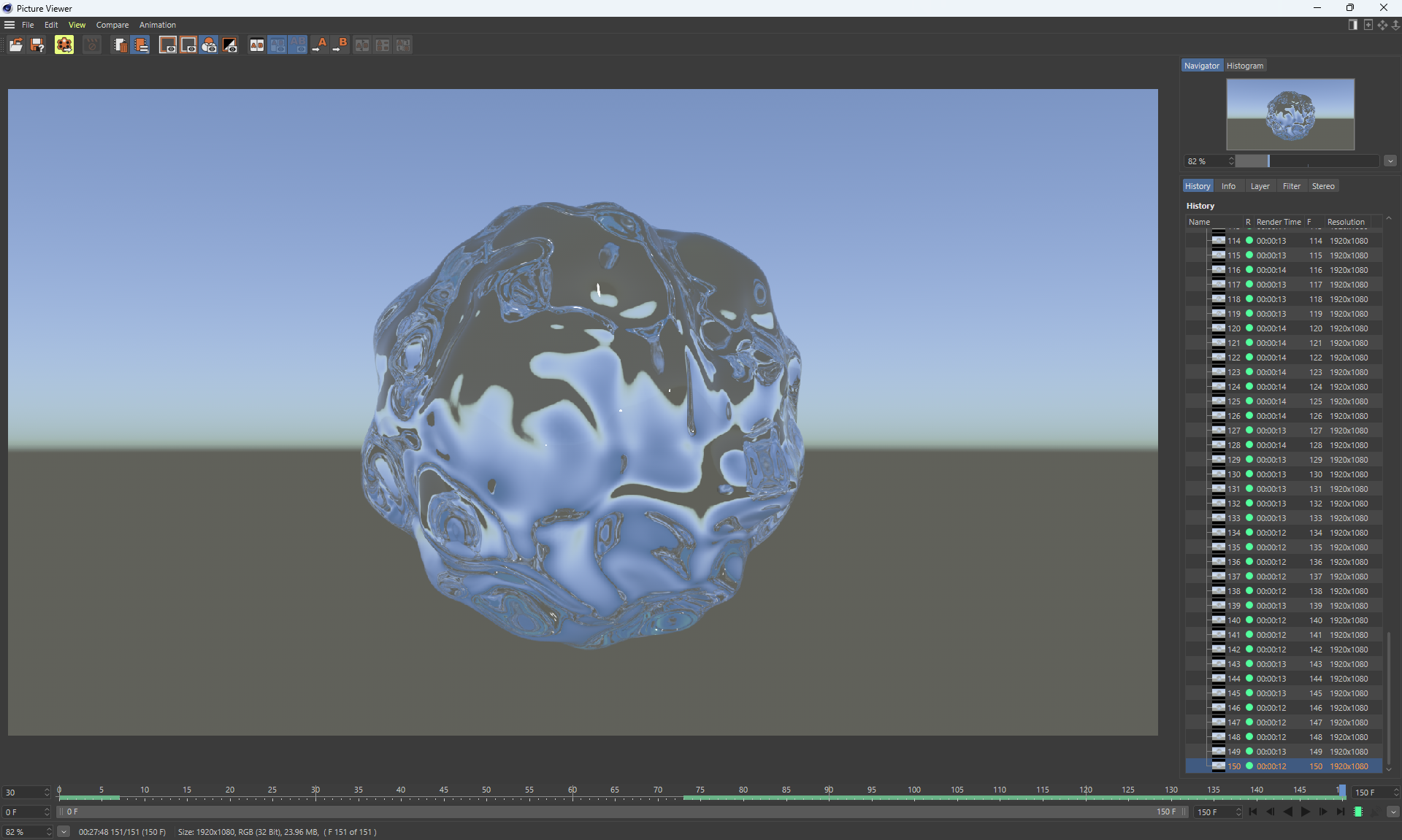Toggle the black-and-white display icon
The image size is (1402, 840).
point(230,45)
